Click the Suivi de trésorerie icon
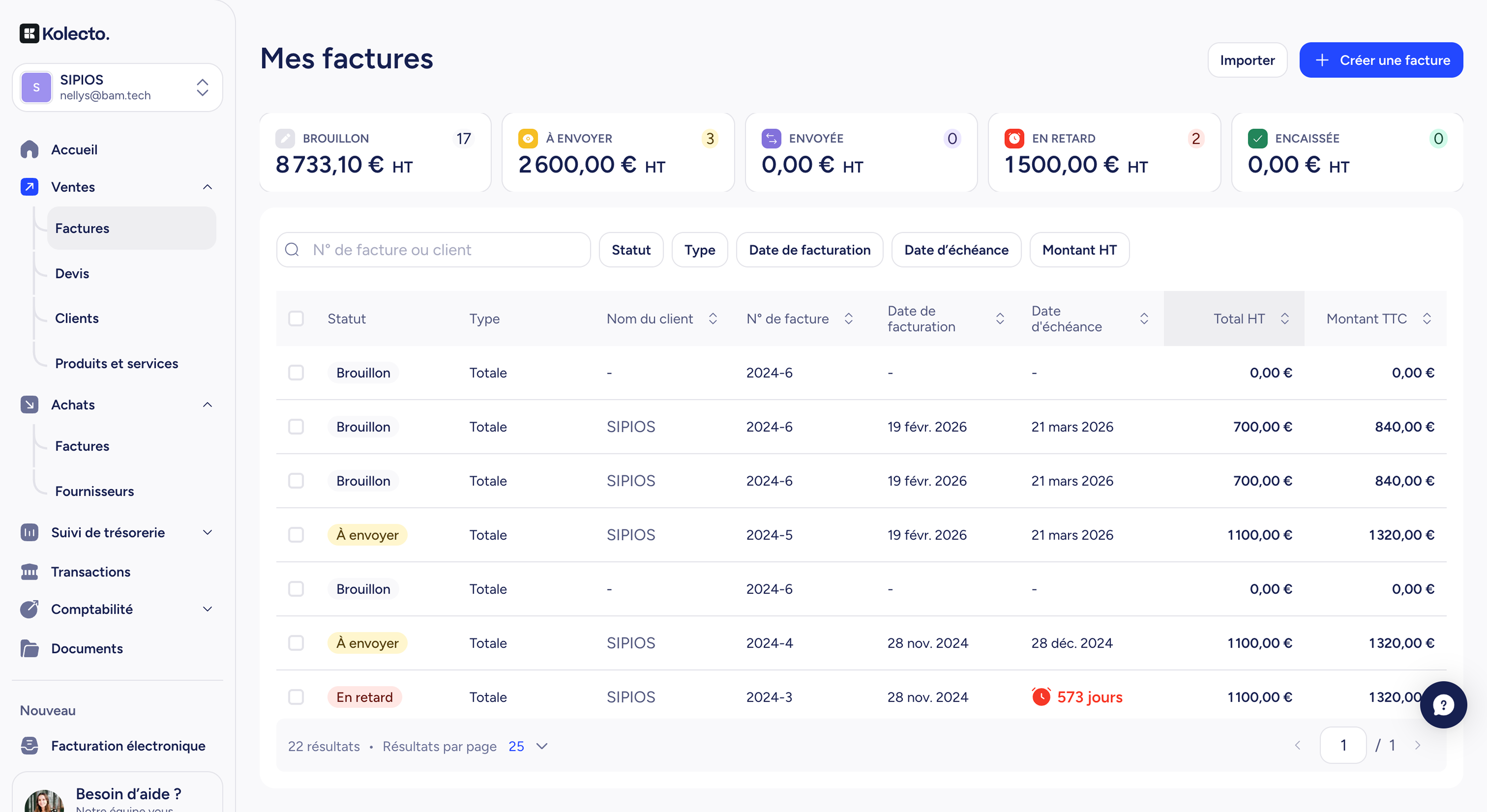 point(30,532)
